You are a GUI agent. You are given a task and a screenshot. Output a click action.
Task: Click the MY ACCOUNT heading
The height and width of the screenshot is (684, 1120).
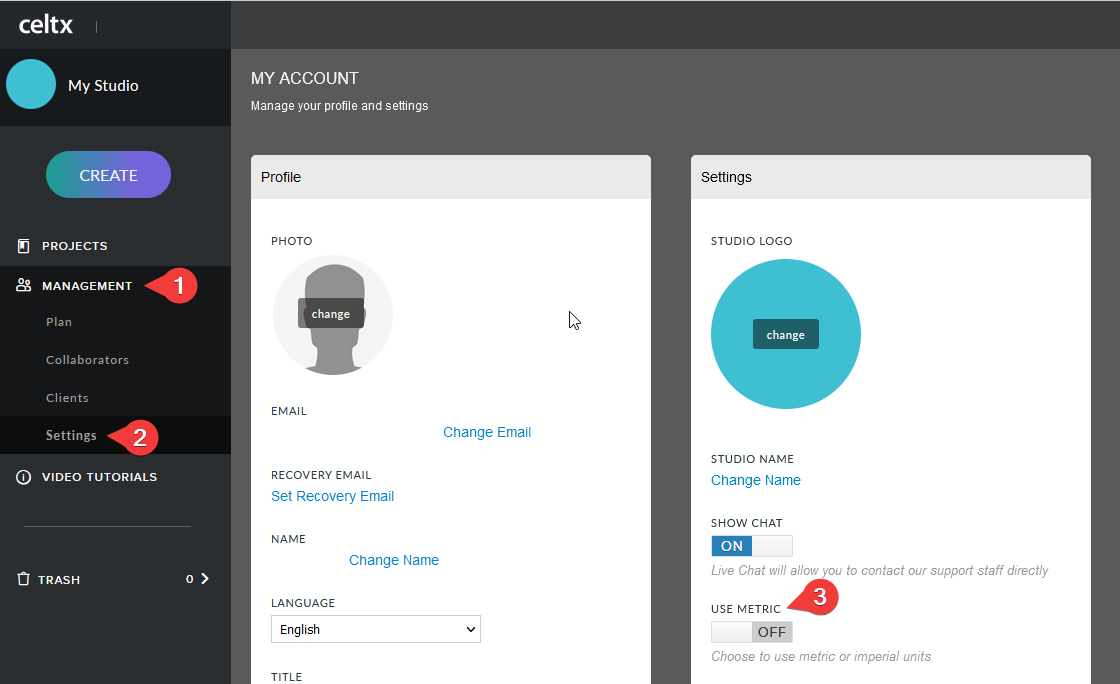point(304,79)
